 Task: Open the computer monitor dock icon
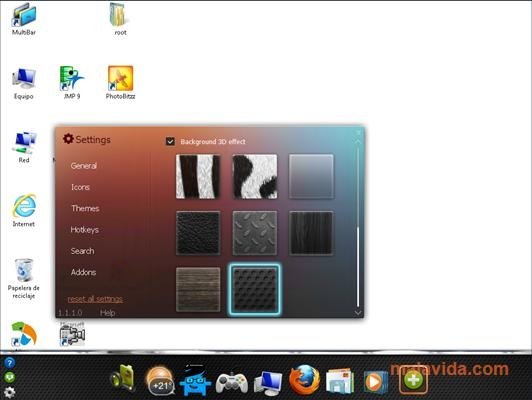tap(268, 383)
